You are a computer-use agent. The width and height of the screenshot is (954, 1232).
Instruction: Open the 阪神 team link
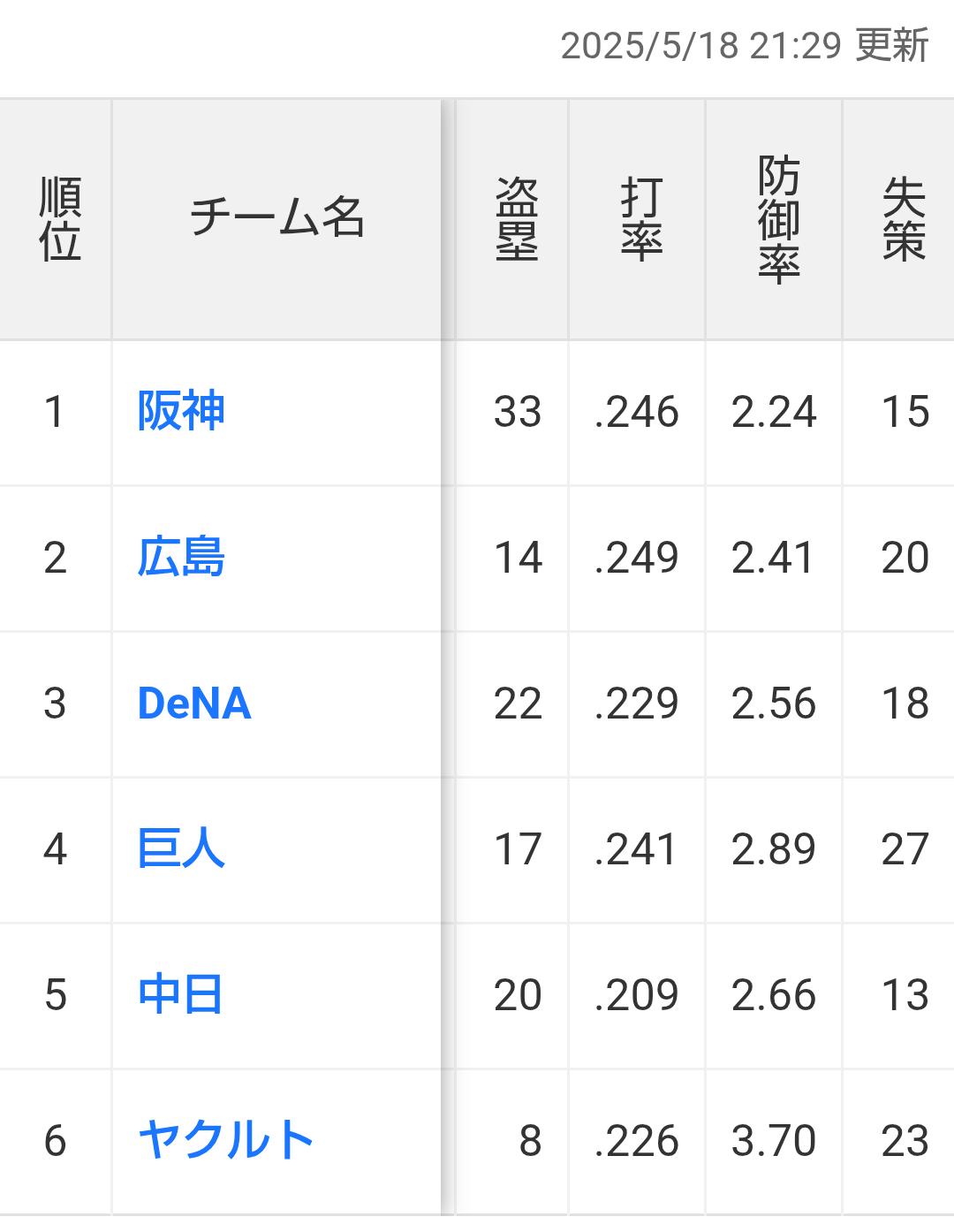point(181,412)
